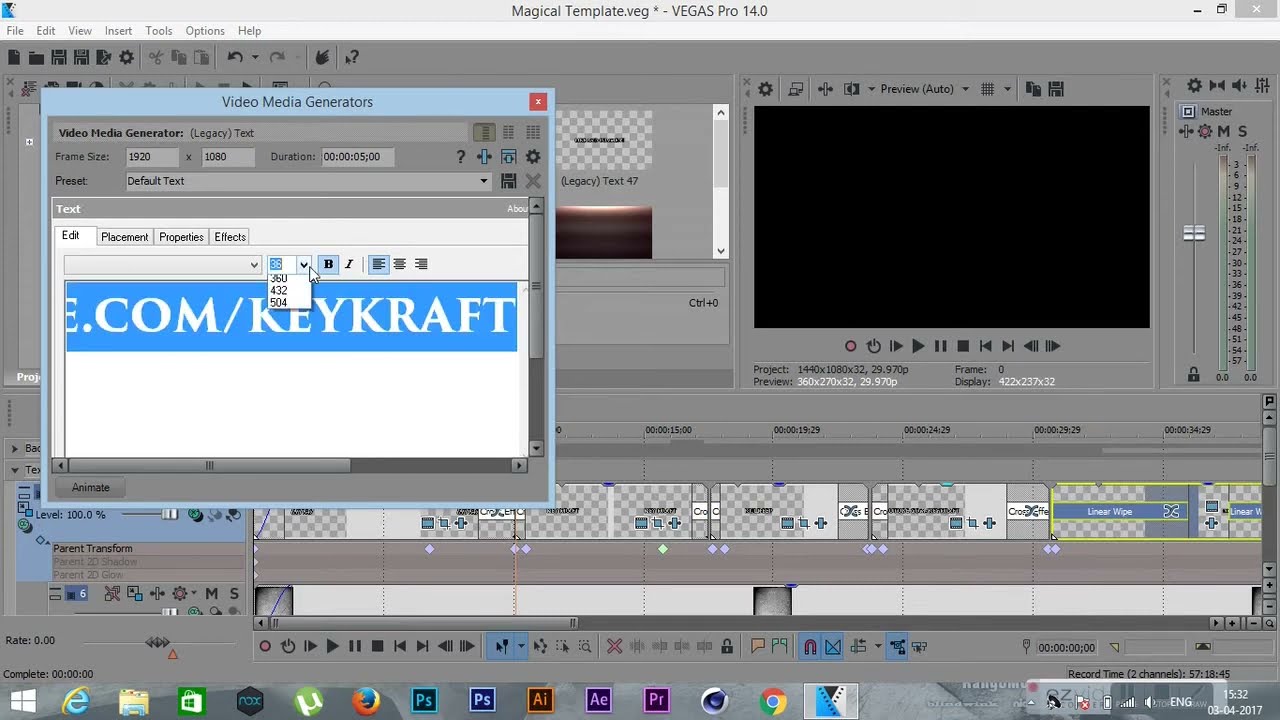Viewport: 1280px width, 720px height.
Task: Create a new project from main toolbar
Action: point(14,58)
